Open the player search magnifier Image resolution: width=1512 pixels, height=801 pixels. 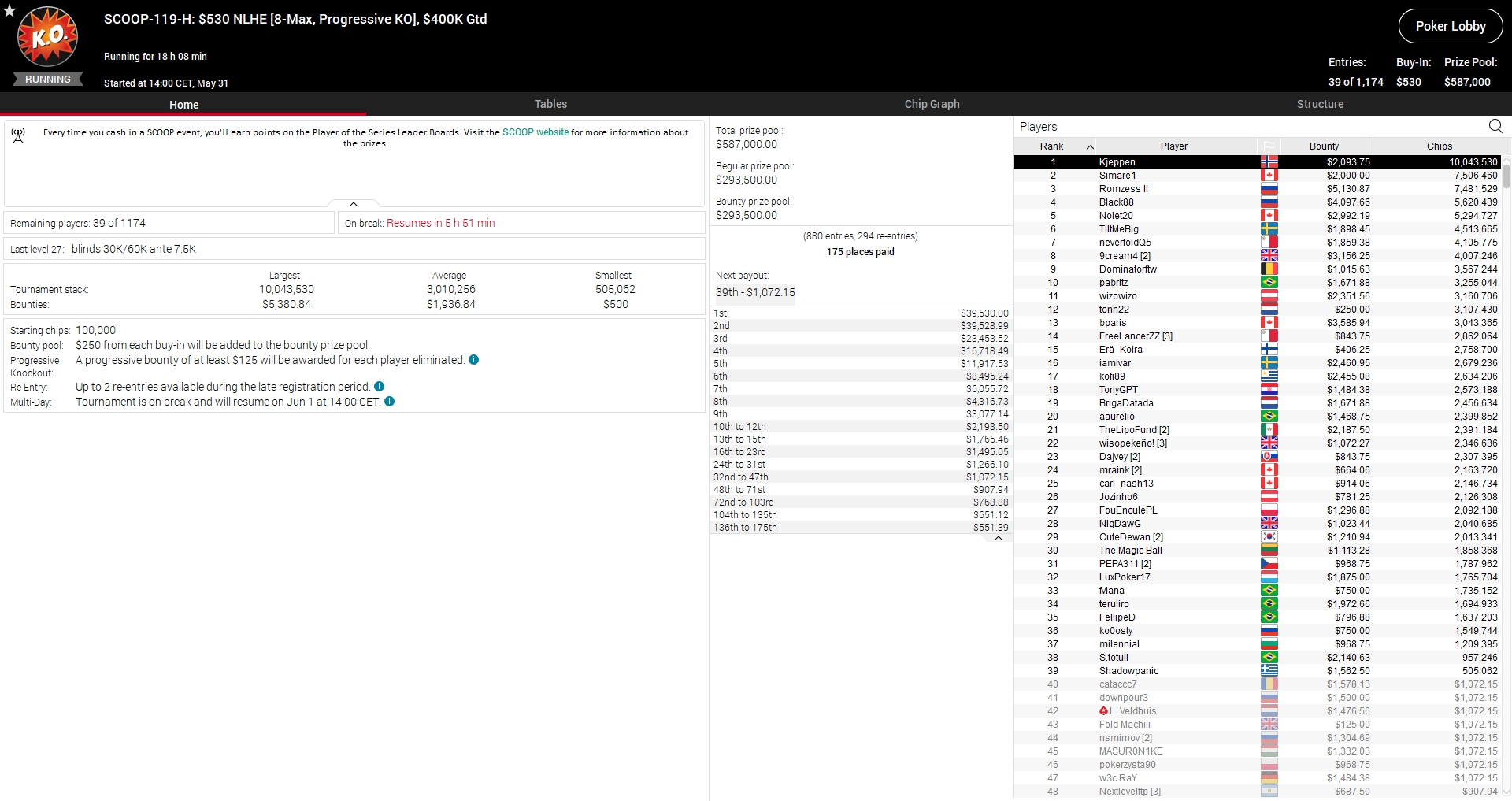point(1495,126)
